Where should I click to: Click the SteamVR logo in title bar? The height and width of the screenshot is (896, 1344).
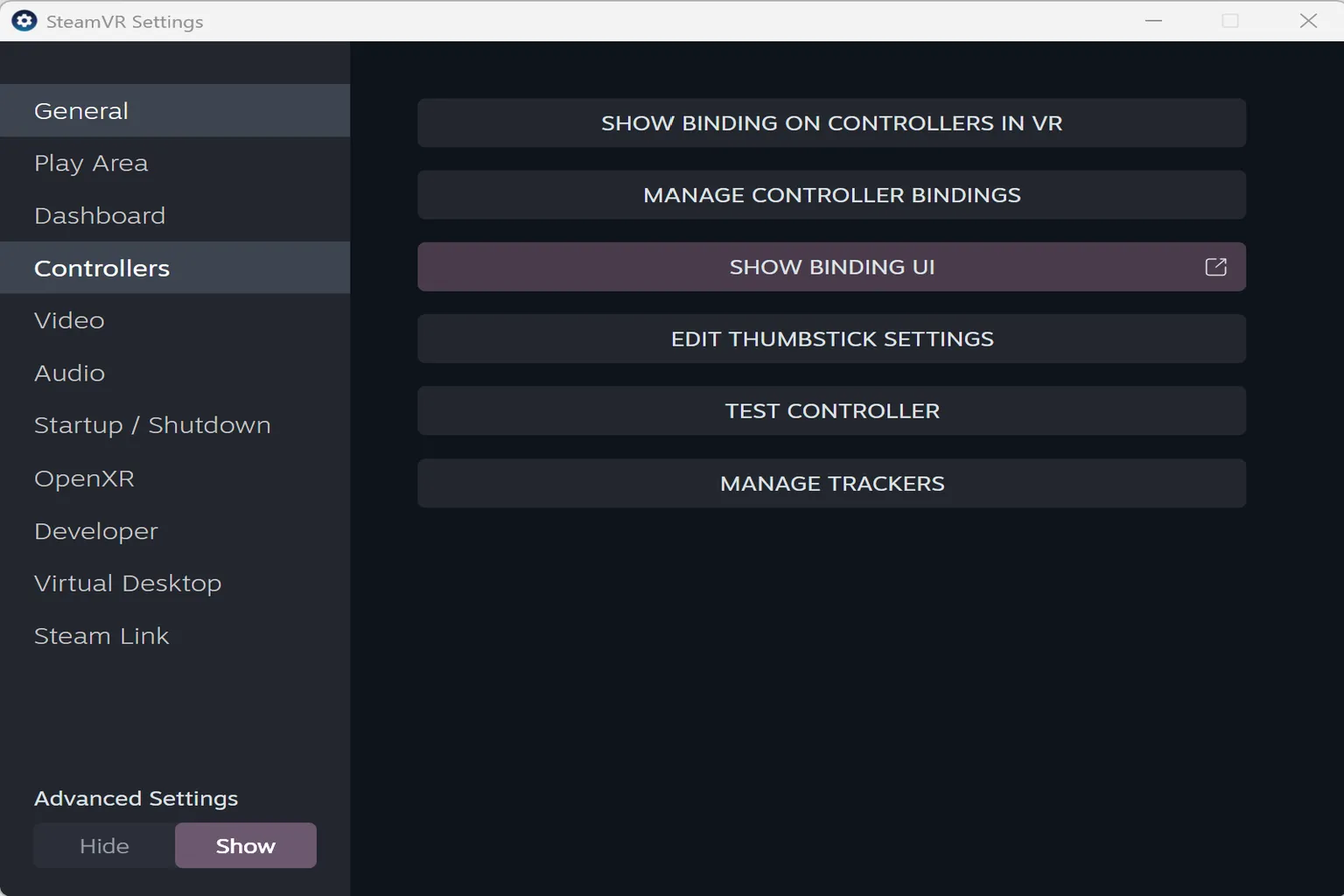24,21
